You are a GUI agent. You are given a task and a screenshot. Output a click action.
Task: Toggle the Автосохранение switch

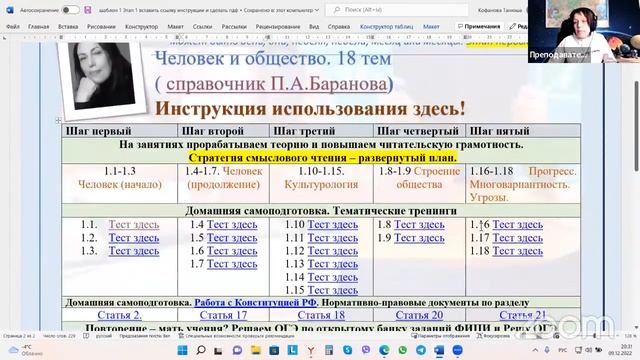pos(71,10)
